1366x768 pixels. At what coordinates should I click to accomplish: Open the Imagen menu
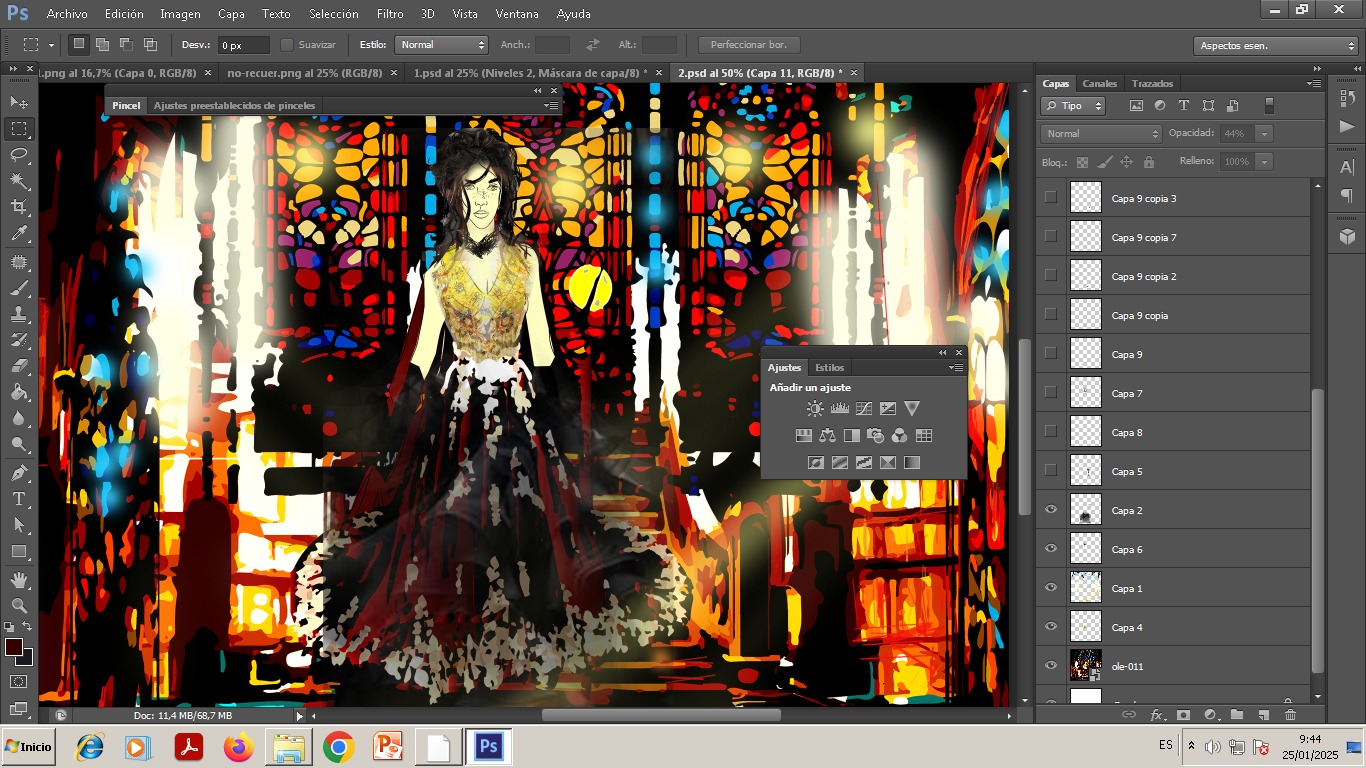coord(180,14)
